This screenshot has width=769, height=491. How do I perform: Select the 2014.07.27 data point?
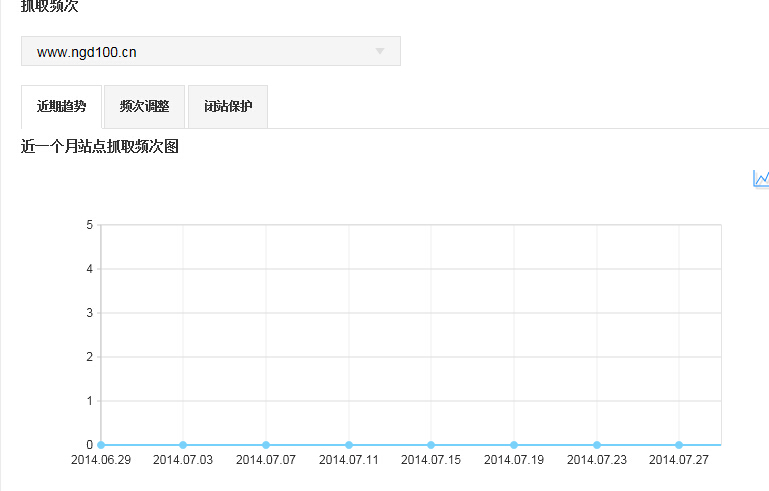(x=679, y=445)
